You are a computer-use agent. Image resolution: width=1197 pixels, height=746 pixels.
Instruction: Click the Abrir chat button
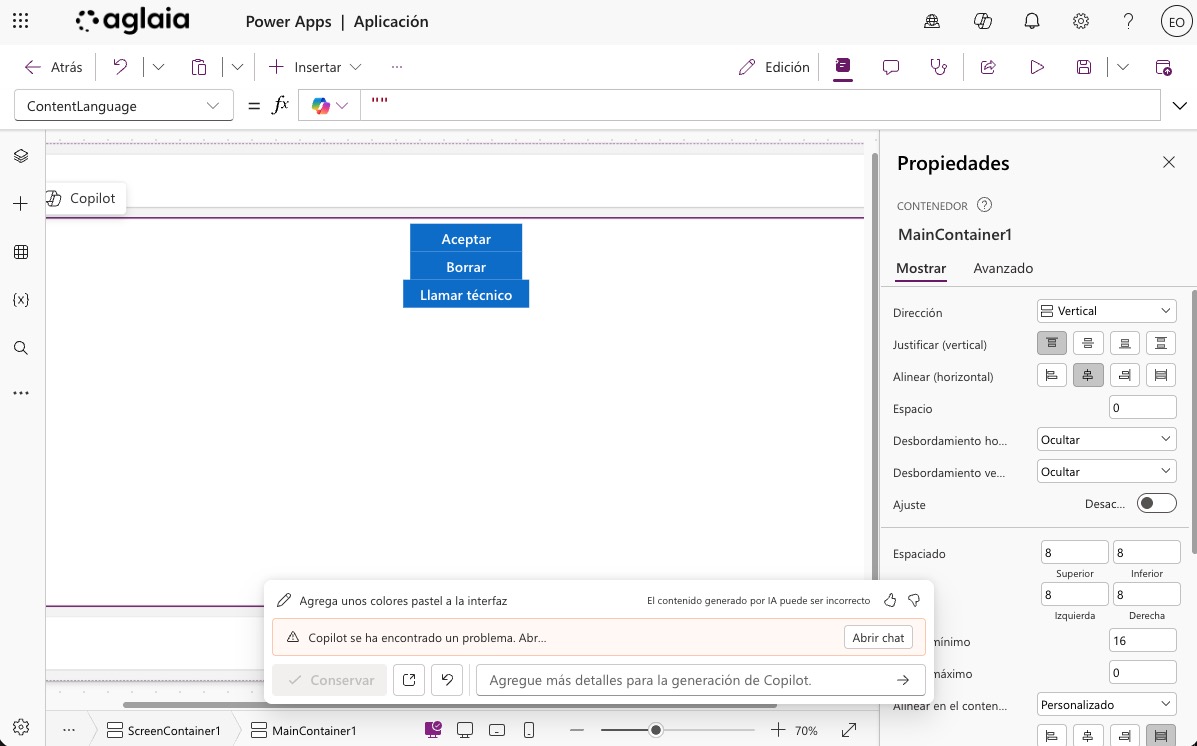(877, 637)
